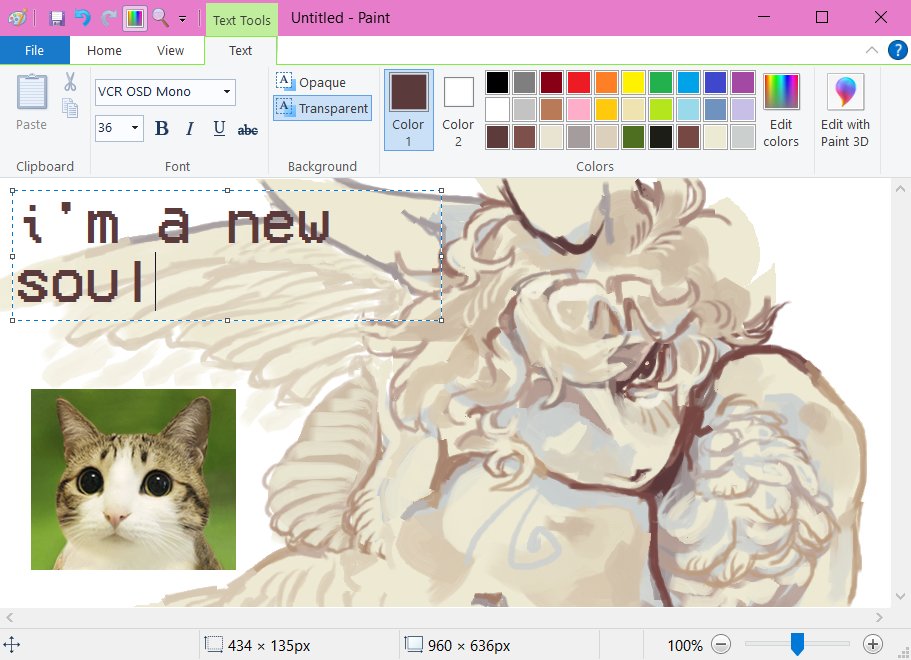This screenshot has height=660, width=911.
Task: Click the rainbow color icon in title bar
Action: [134, 19]
